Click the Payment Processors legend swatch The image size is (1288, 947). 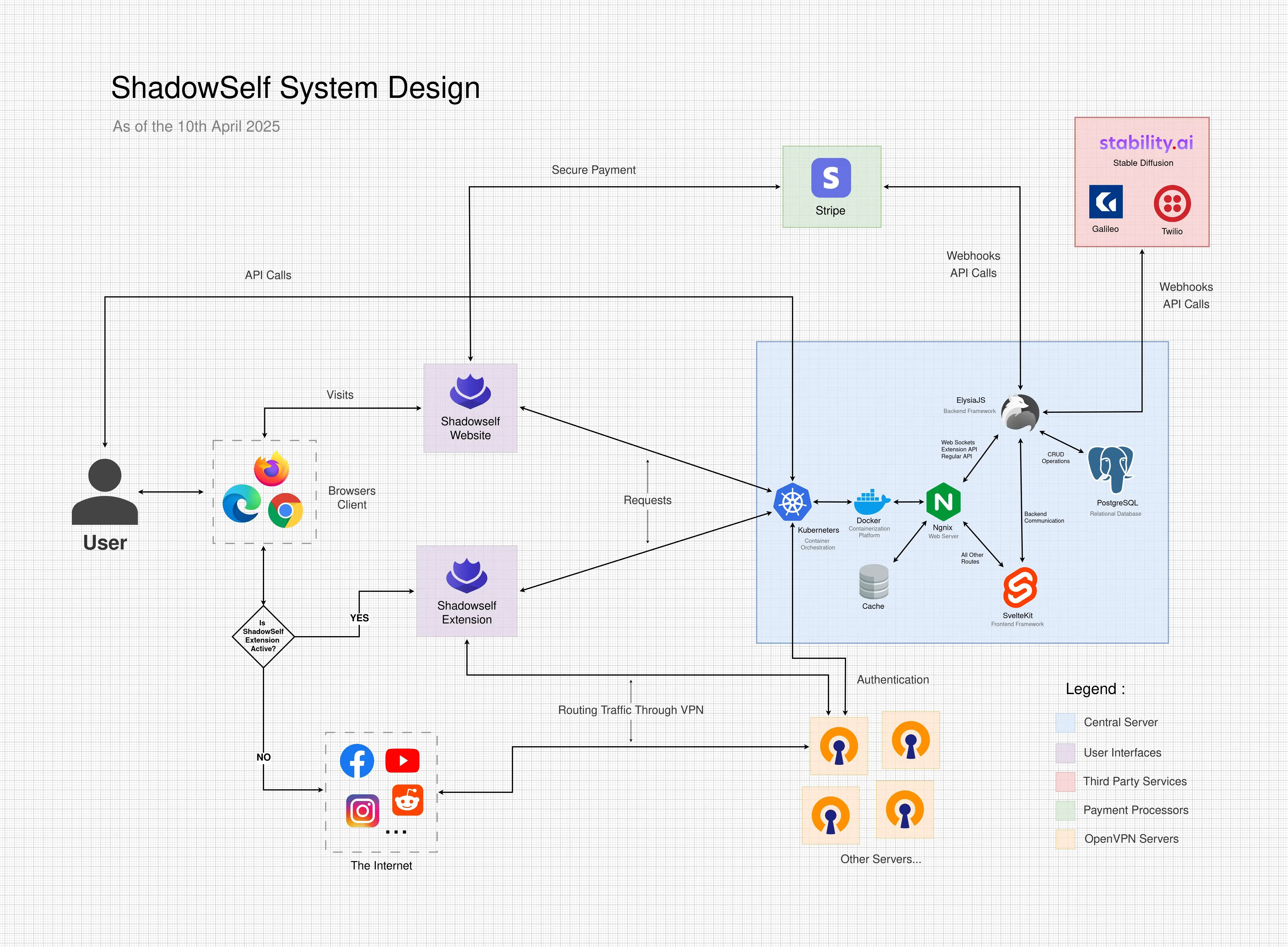point(1066,810)
